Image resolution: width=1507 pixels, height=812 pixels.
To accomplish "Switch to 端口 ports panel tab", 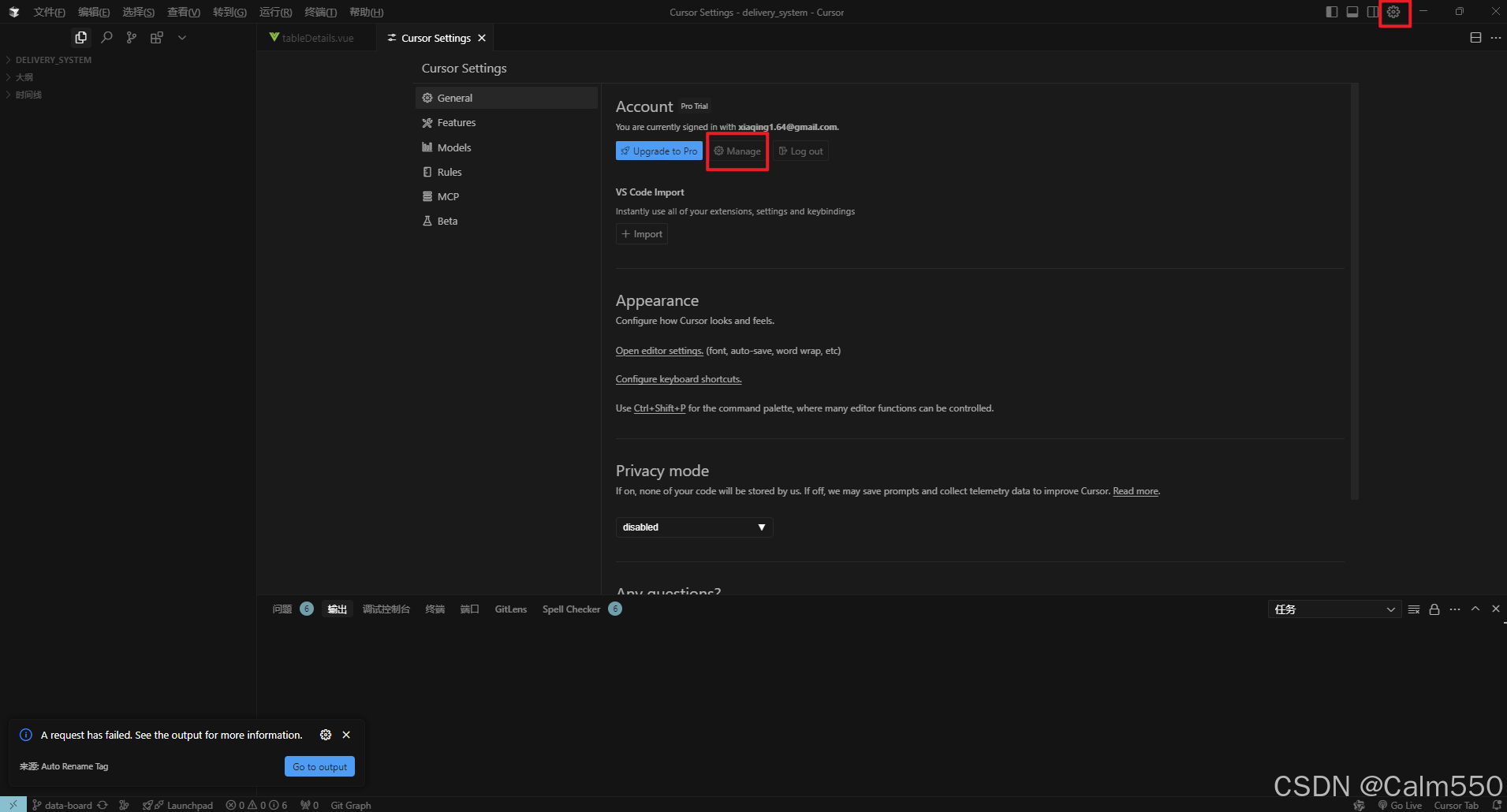I will [x=469, y=609].
